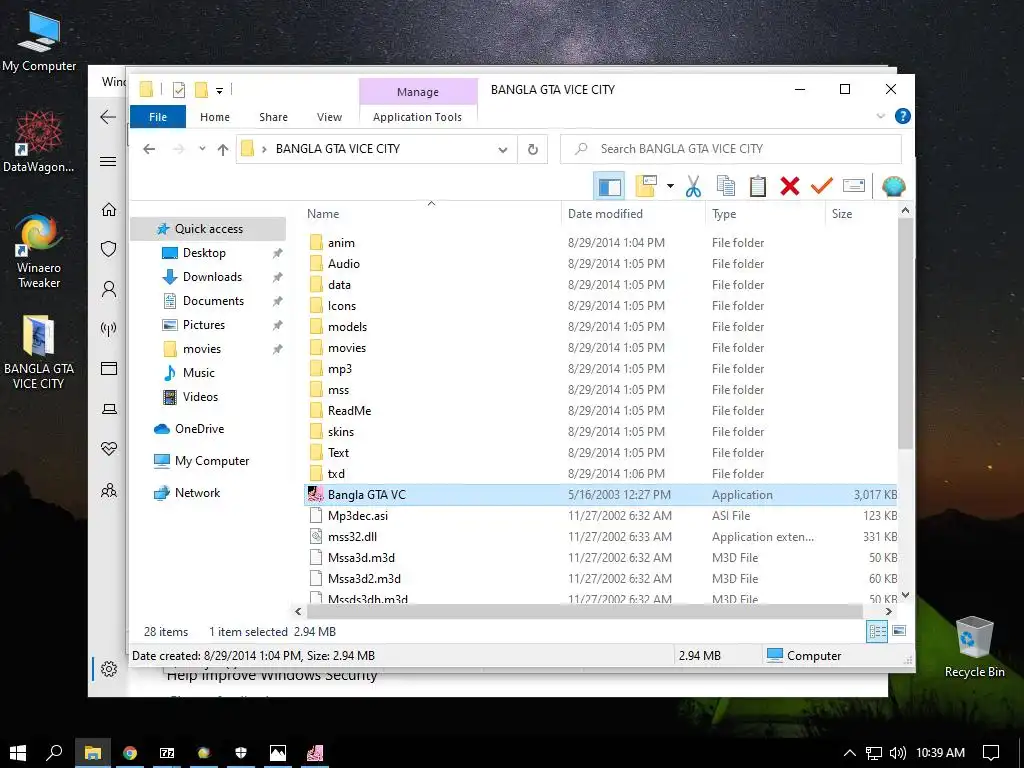
Task: Click the orange checkmark Properties icon
Action: coord(822,186)
